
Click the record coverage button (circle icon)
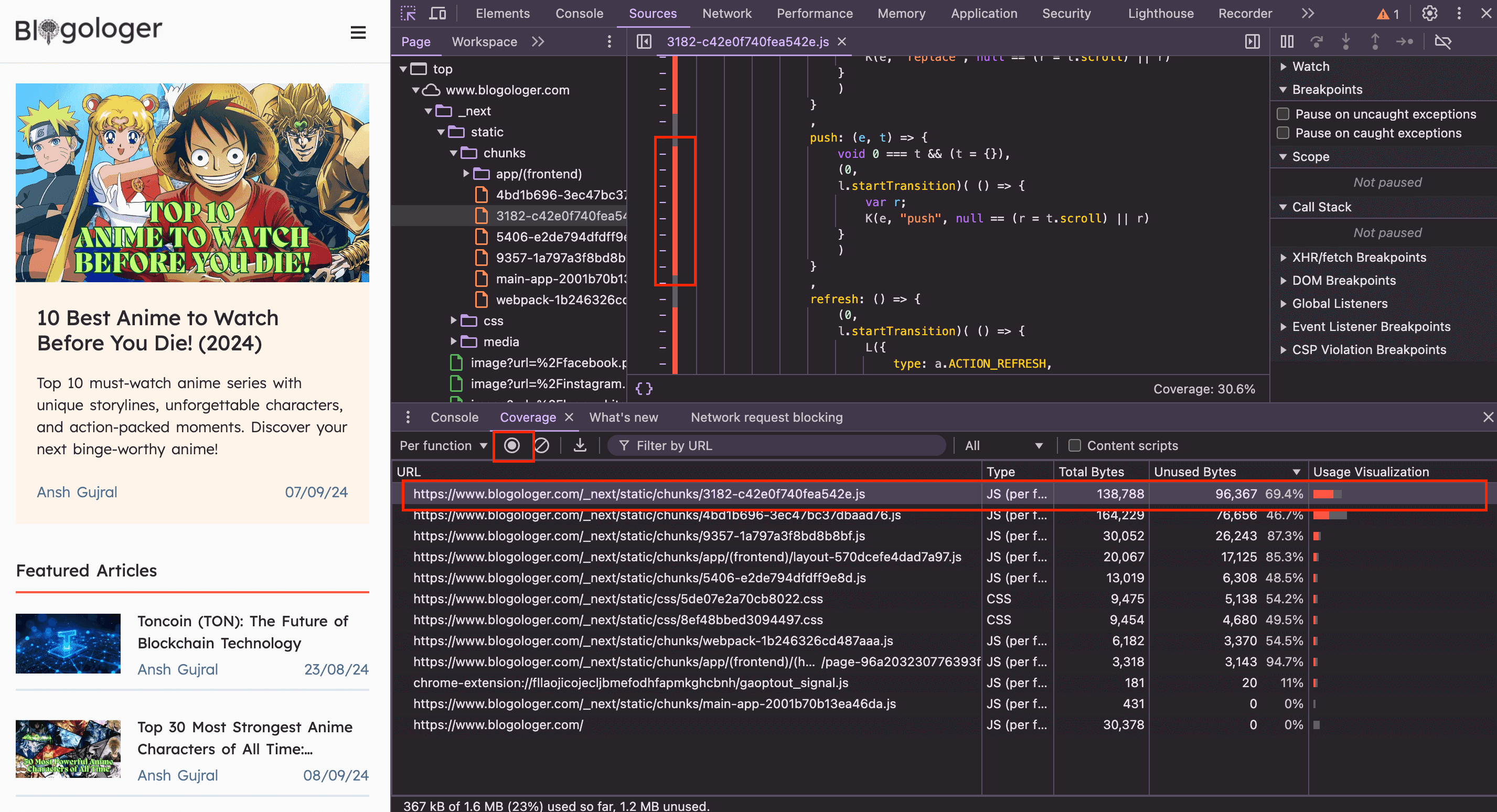pos(511,445)
